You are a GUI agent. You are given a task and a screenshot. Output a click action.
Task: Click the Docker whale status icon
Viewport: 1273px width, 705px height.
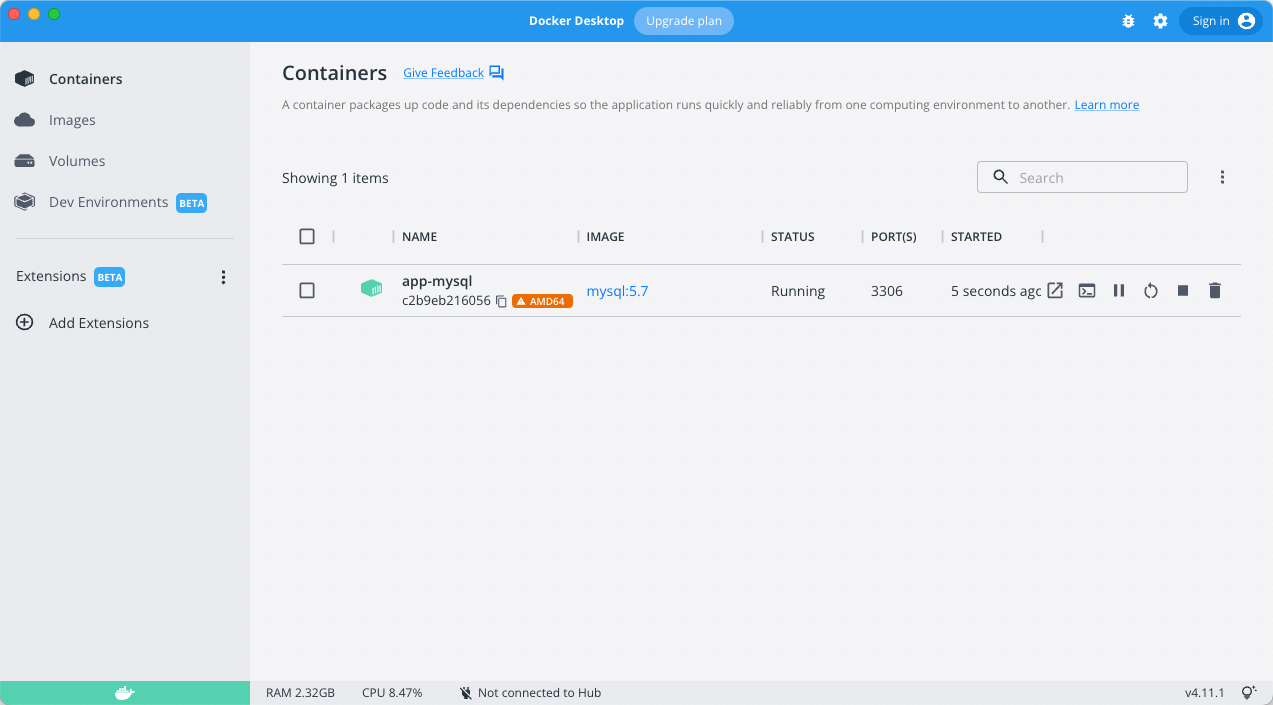(125, 693)
